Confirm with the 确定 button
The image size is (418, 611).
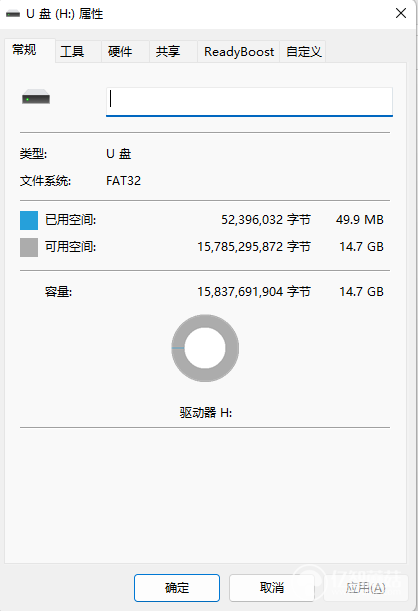pos(177,588)
